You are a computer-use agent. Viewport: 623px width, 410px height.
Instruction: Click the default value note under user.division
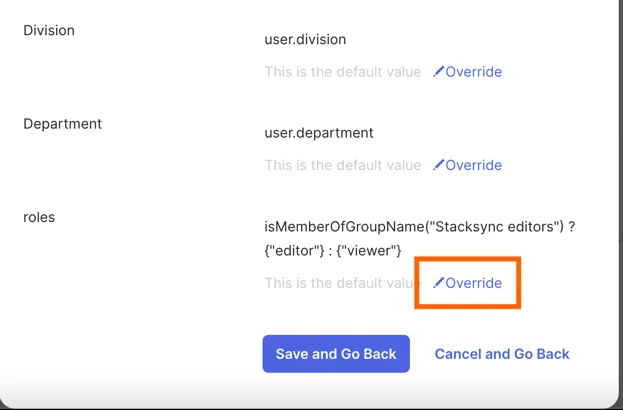[x=343, y=72]
